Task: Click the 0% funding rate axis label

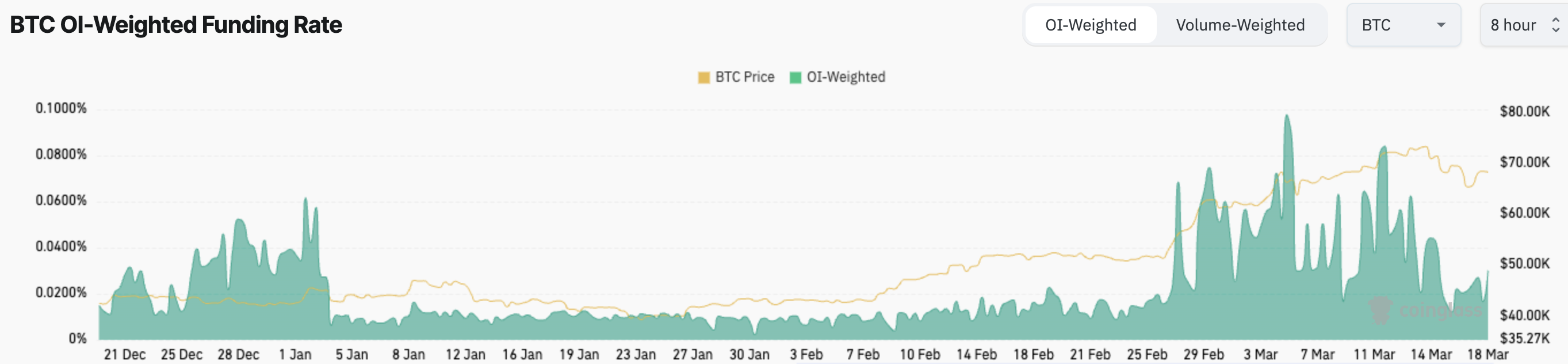Action: 77,339
